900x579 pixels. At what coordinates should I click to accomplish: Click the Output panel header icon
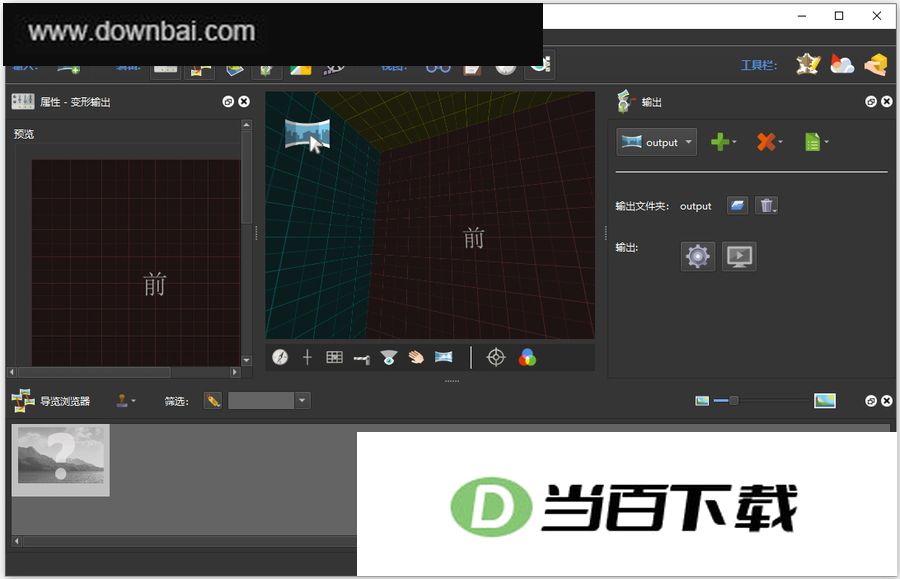click(626, 101)
